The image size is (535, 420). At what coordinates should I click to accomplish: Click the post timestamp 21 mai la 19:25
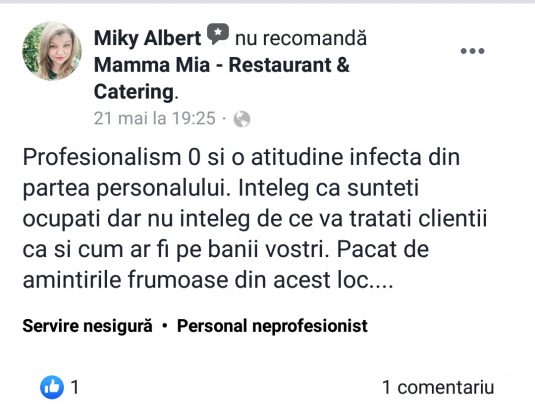(155, 119)
